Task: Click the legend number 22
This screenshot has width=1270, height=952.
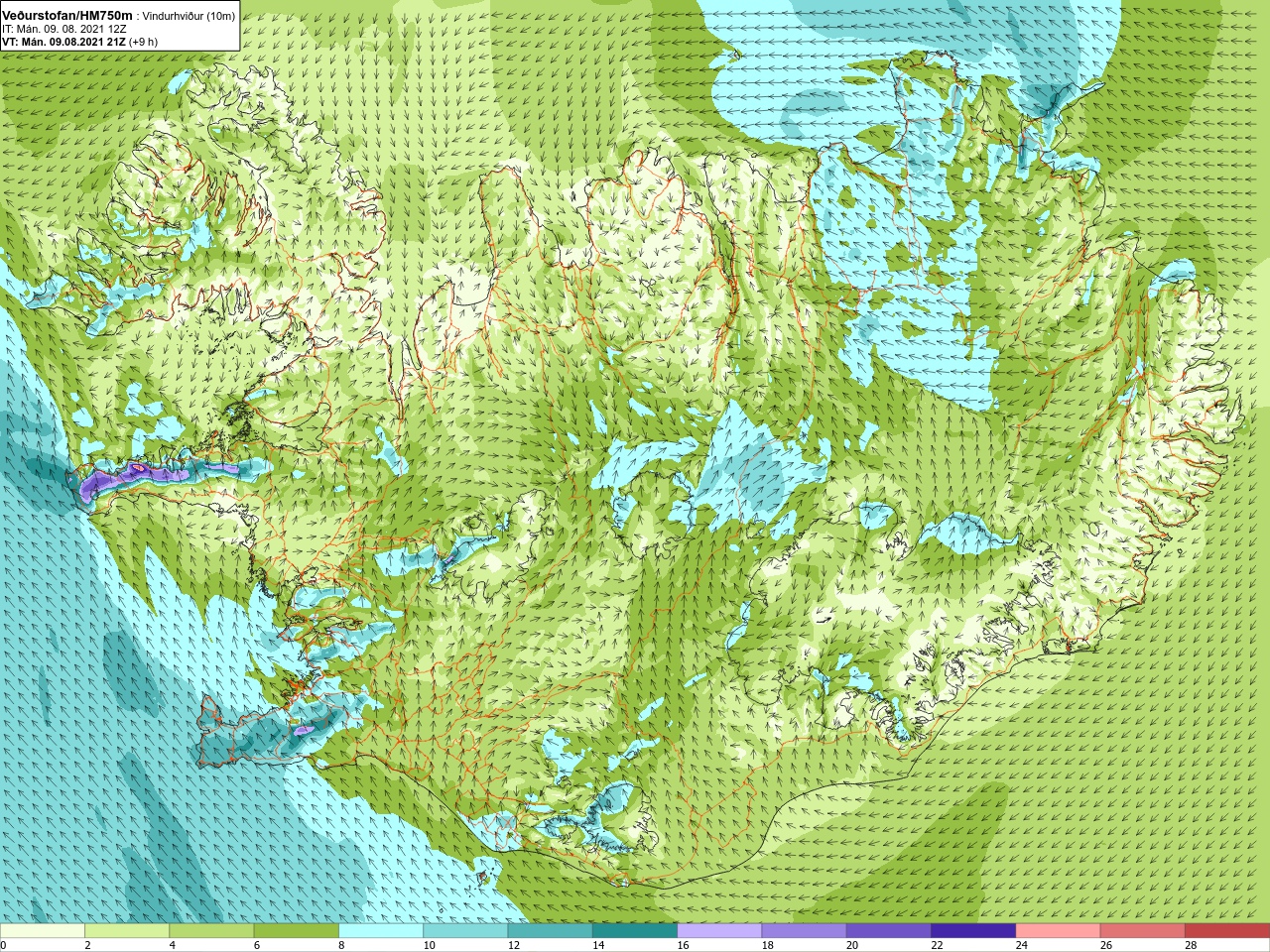Action: tap(938, 945)
